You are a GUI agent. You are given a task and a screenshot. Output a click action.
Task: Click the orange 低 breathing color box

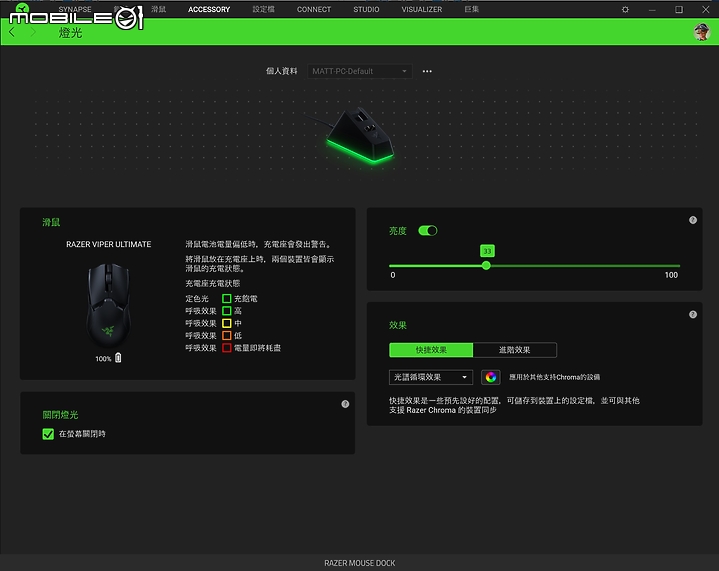(227, 336)
